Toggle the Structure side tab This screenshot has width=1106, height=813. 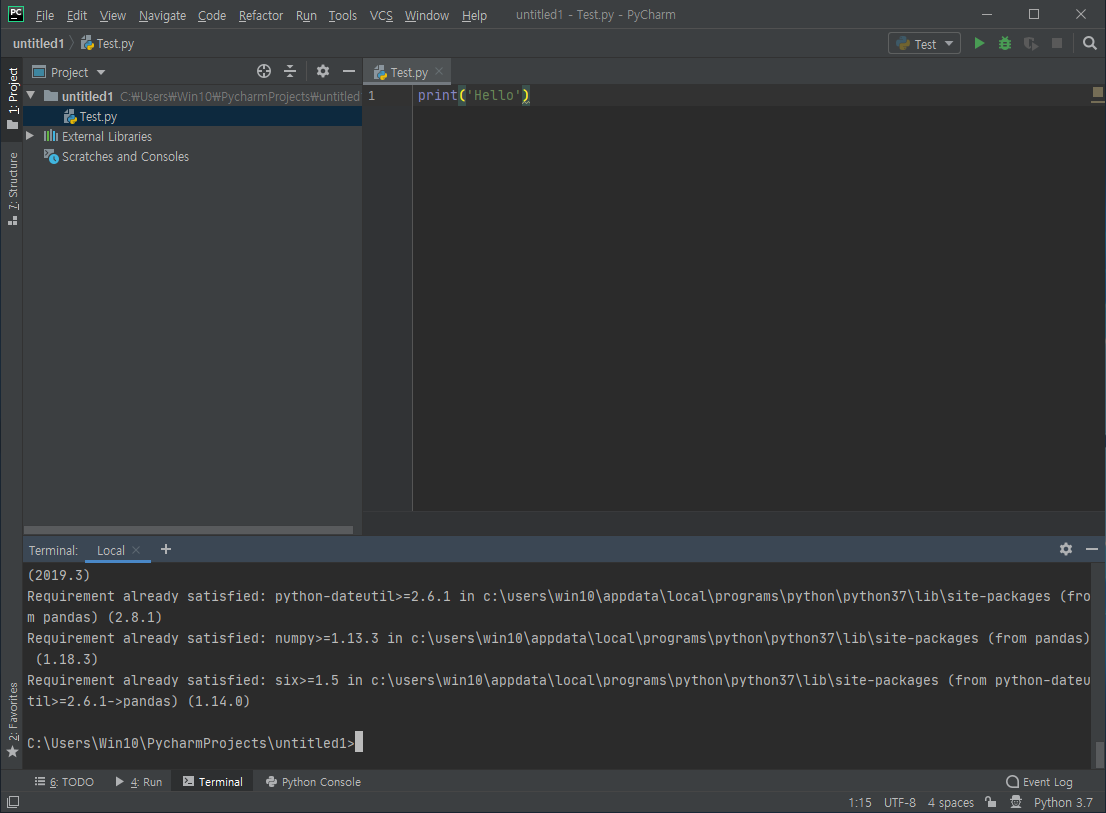click(x=12, y=189)
